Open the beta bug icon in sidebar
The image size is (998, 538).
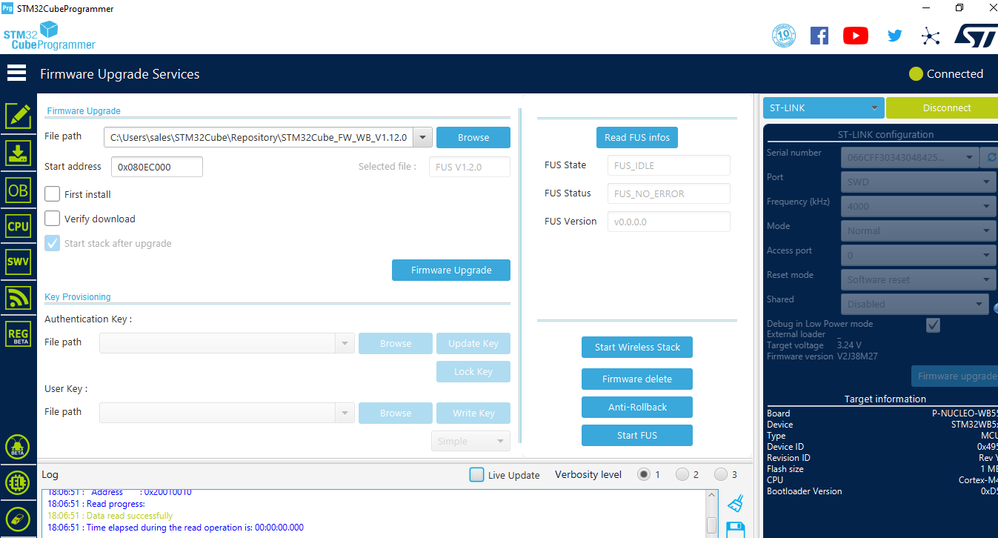(18, 447)
